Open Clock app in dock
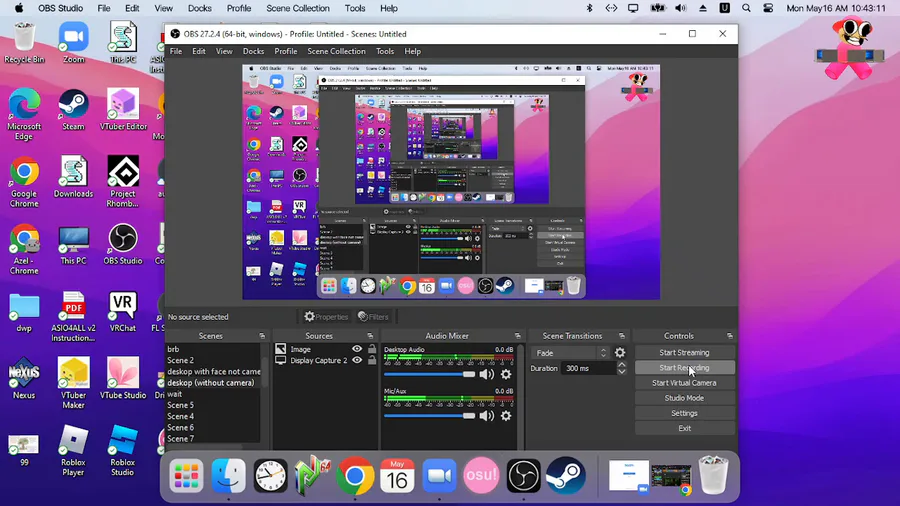 (x=270, y=476)
